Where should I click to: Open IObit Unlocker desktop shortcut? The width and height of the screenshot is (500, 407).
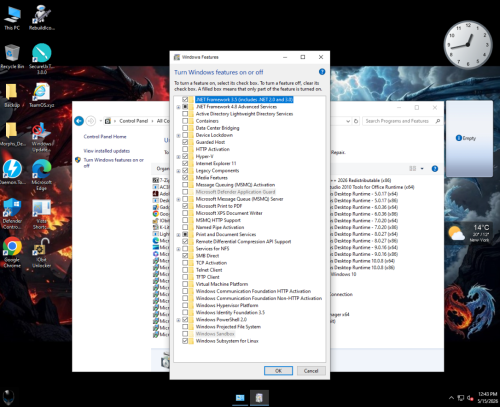point(41,252)
